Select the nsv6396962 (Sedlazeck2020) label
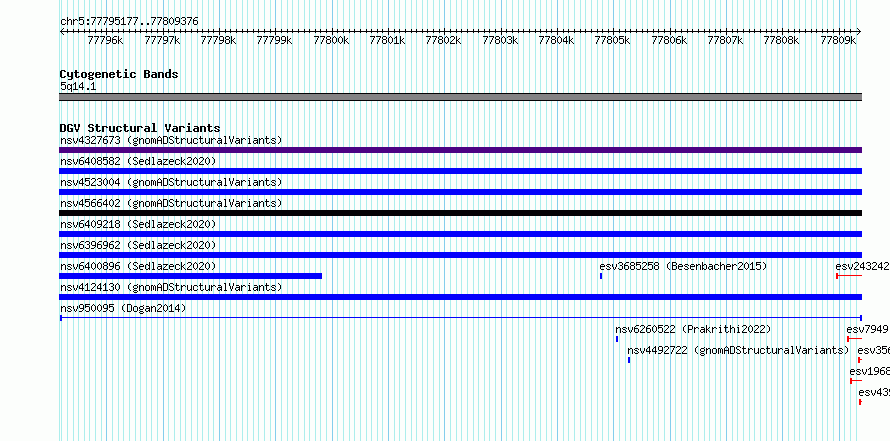 click(x=138, y=245)
